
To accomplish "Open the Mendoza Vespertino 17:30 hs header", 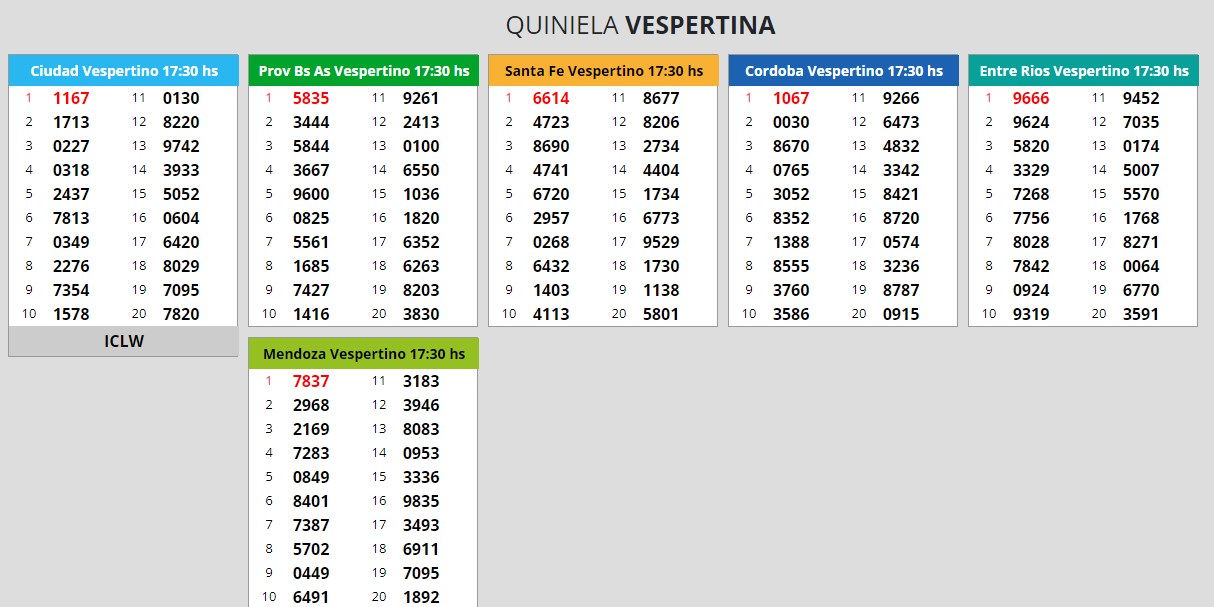I will click(363, 354).
